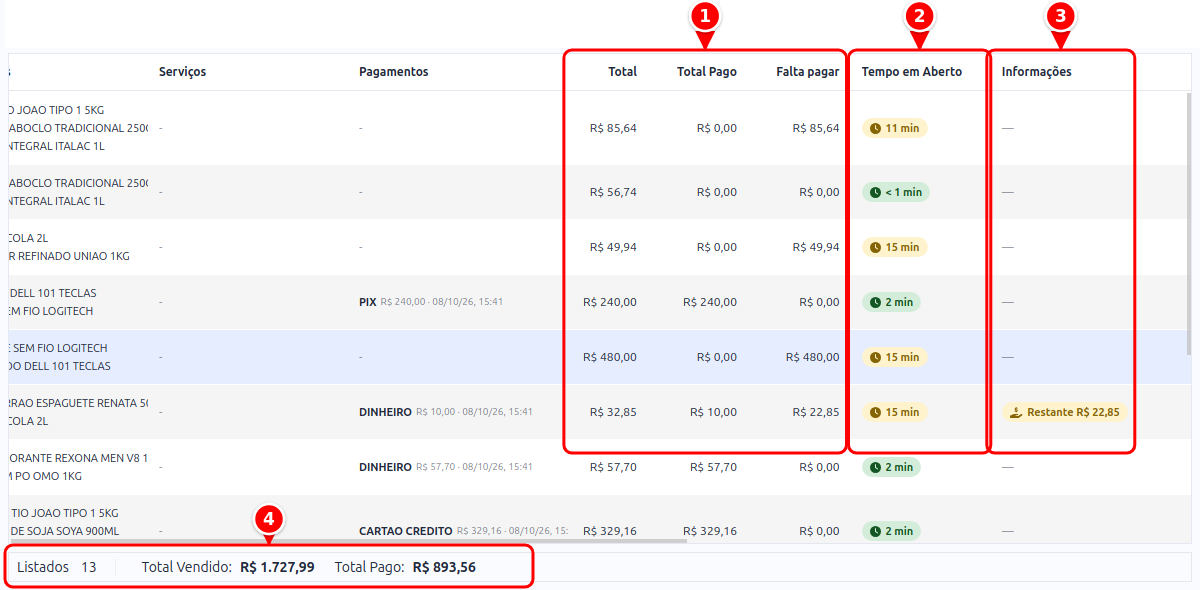Click the product text DE SOJA SOYA 900ML
This screenshot has height=590, width=1200.
pos(64,531)
